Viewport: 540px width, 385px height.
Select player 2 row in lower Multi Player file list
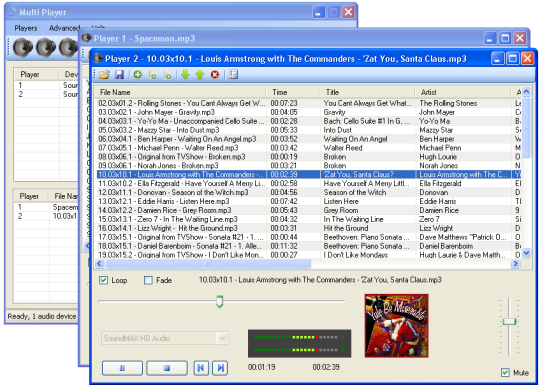click(46, 216)
